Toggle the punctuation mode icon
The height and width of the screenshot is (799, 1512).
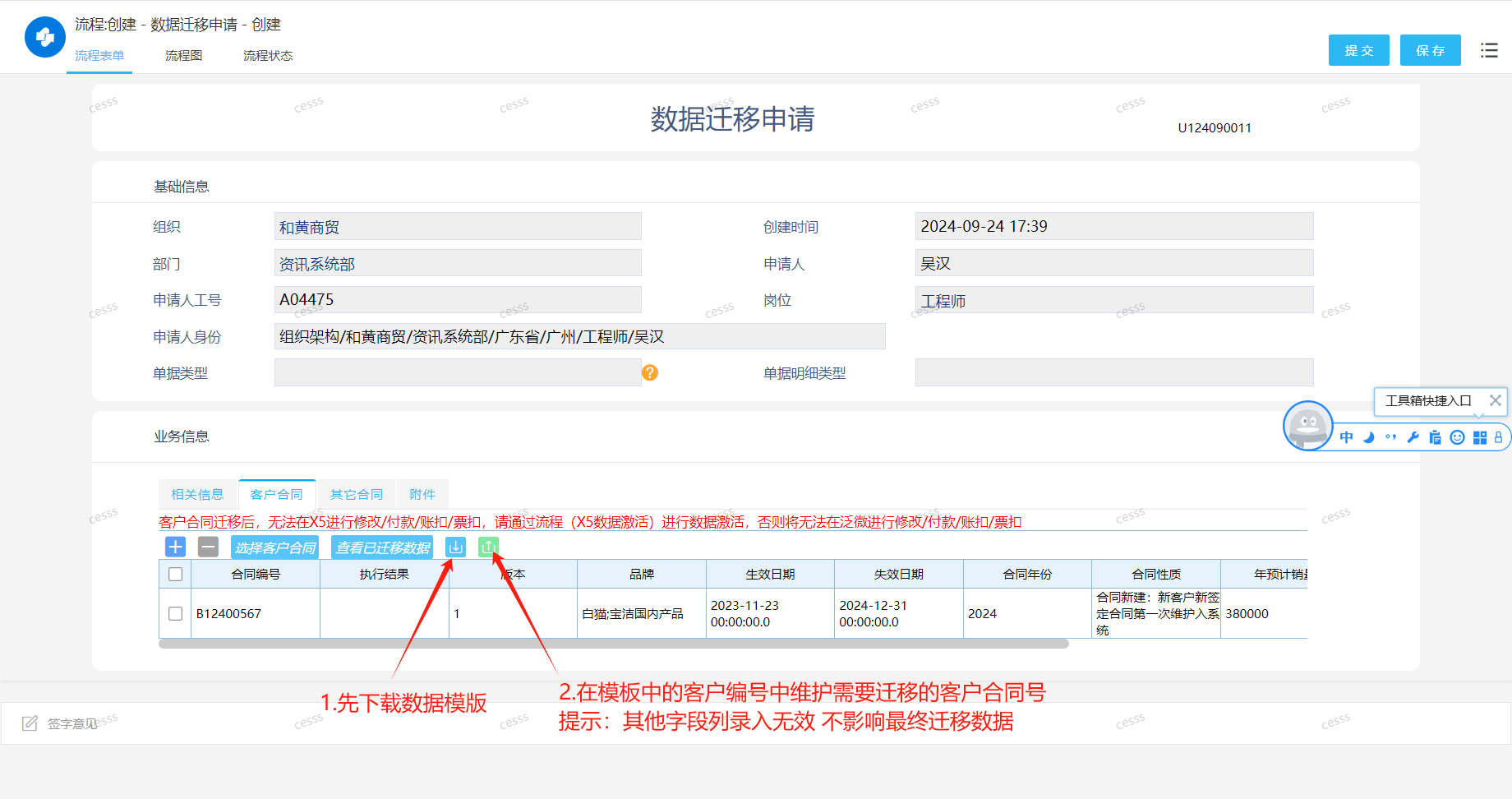point(1390,437)
